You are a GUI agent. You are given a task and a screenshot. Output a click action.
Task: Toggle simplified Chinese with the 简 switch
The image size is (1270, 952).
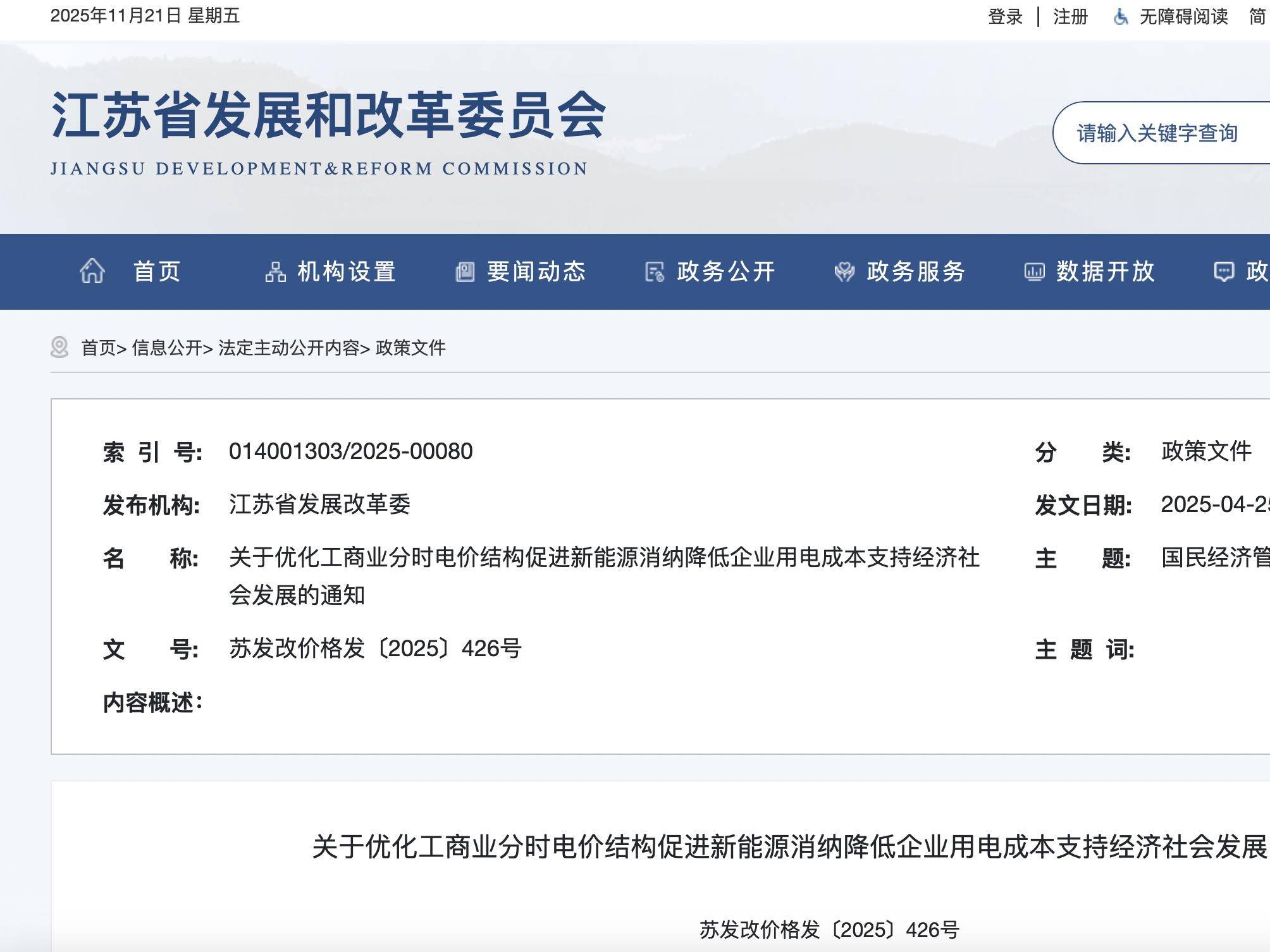tap(1257, 17)
